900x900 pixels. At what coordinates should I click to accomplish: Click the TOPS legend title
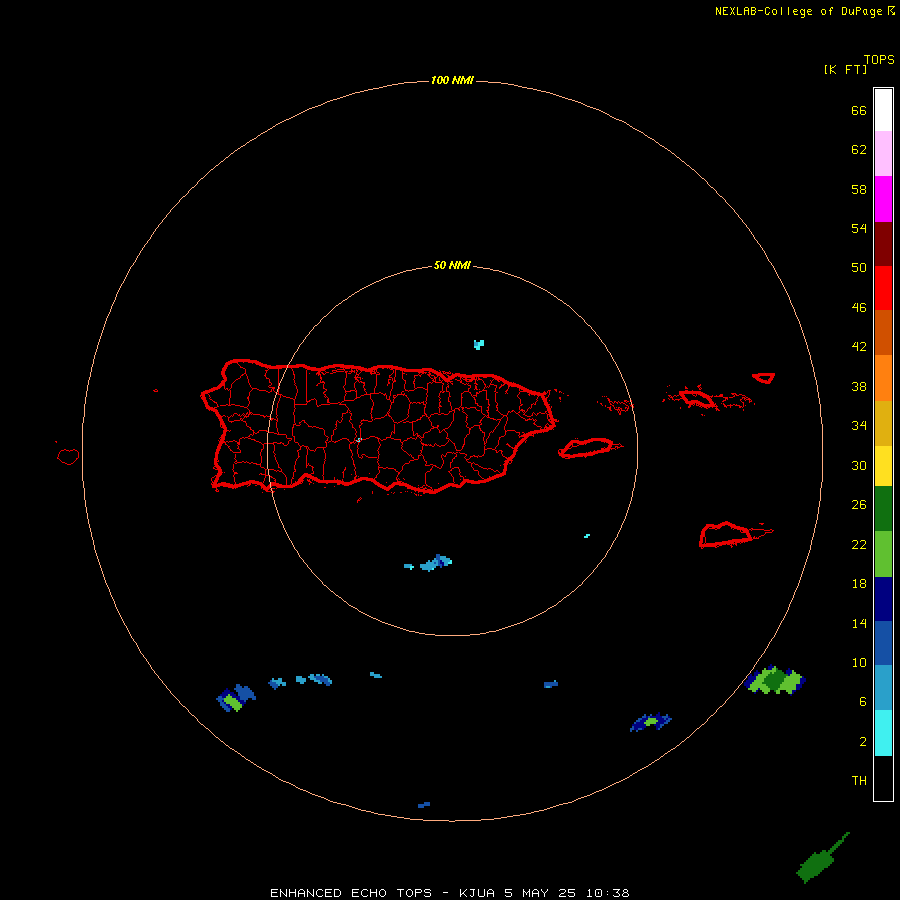tap(879, 59)
